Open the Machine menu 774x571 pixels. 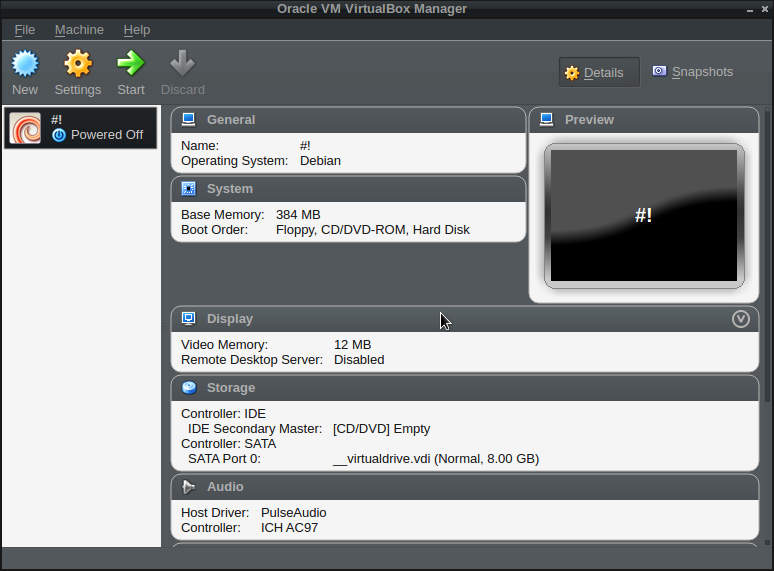tap(79, 30)
